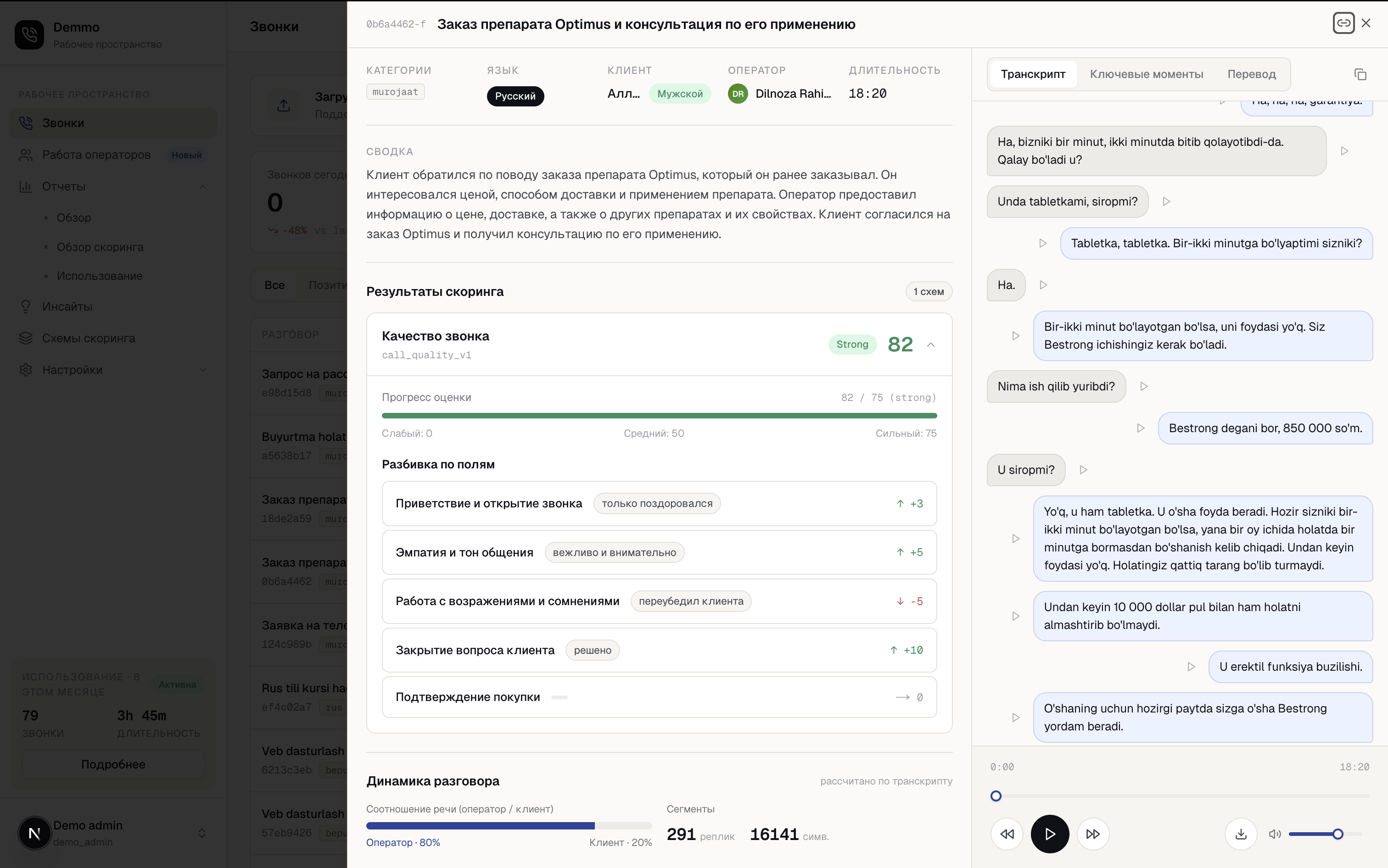1388x868 pixels.
Task: Click the 'решено' tag
Action: point(593,650)
